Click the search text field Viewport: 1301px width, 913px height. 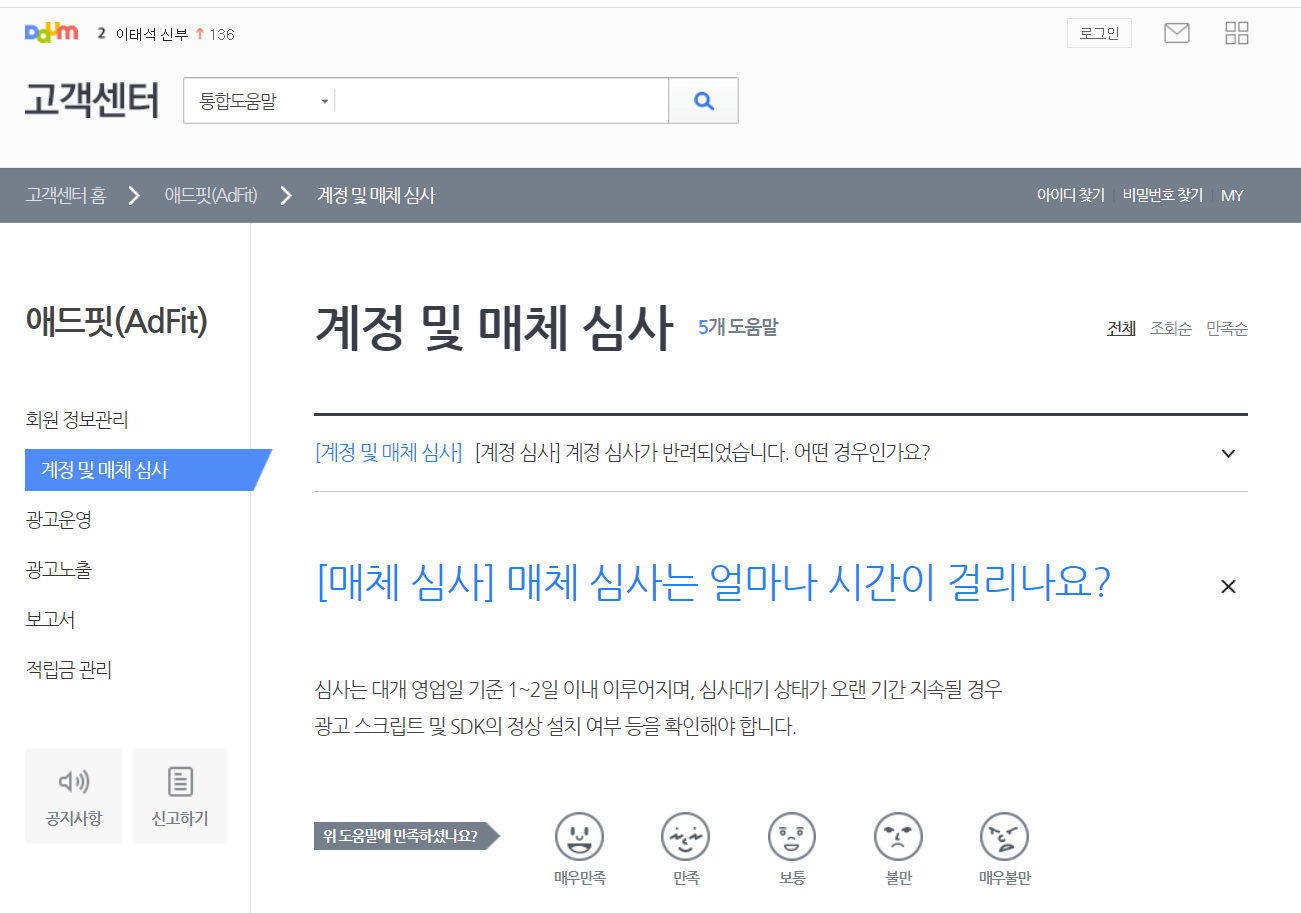tap(501, 101)
